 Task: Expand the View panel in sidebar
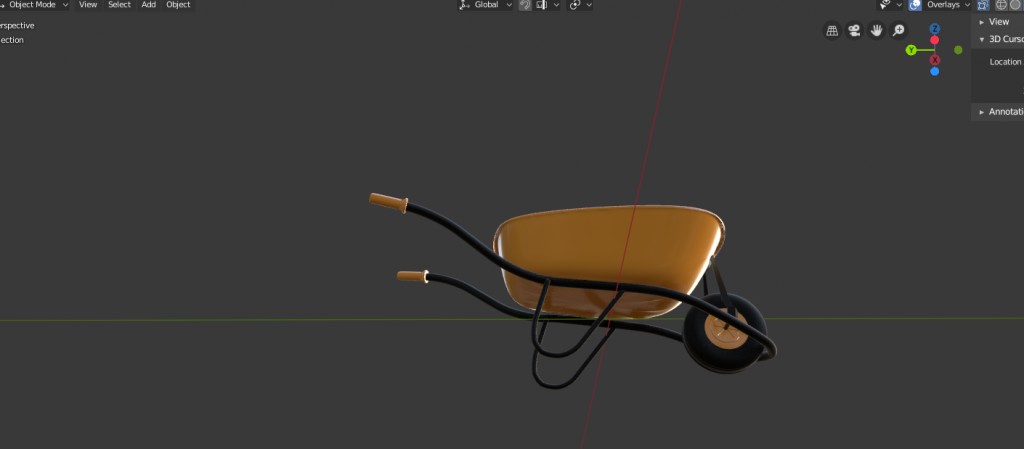tap(998, 22)
